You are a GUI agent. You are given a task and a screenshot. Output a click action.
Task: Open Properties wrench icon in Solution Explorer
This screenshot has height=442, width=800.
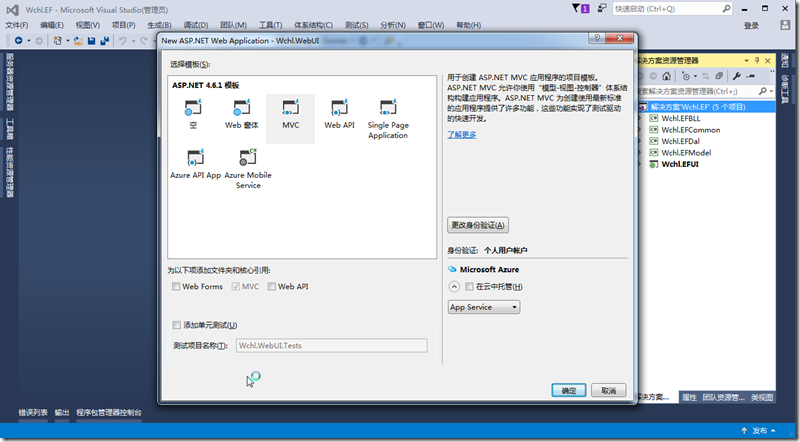(736, 76)
